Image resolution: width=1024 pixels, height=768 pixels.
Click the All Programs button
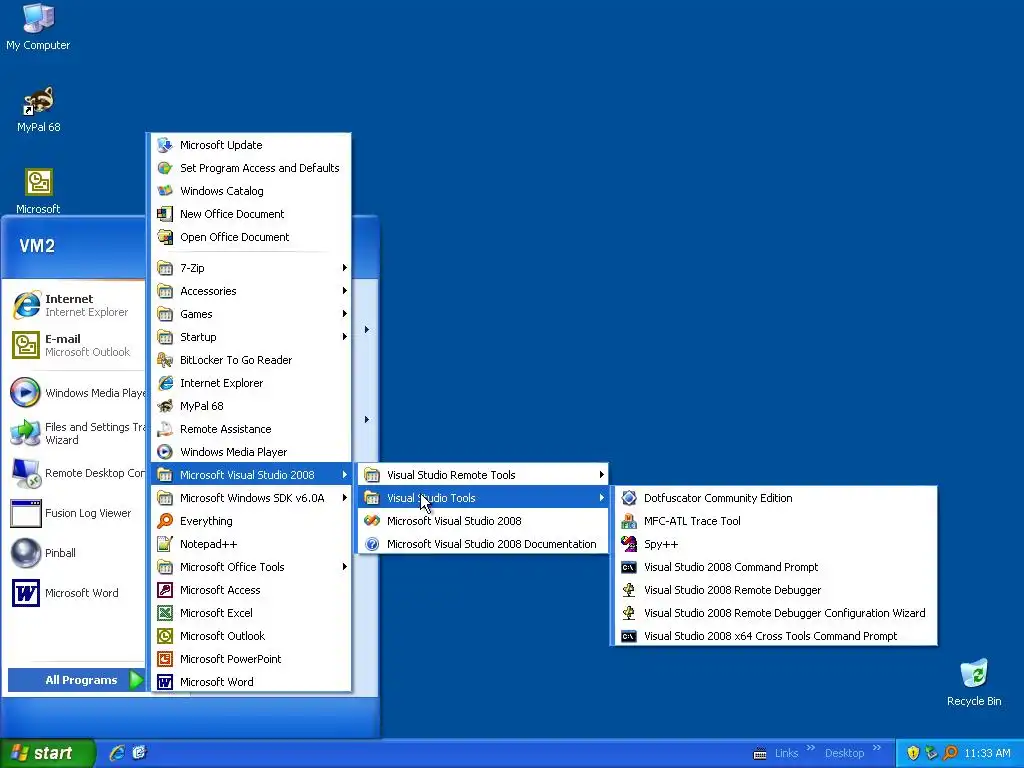76,680
